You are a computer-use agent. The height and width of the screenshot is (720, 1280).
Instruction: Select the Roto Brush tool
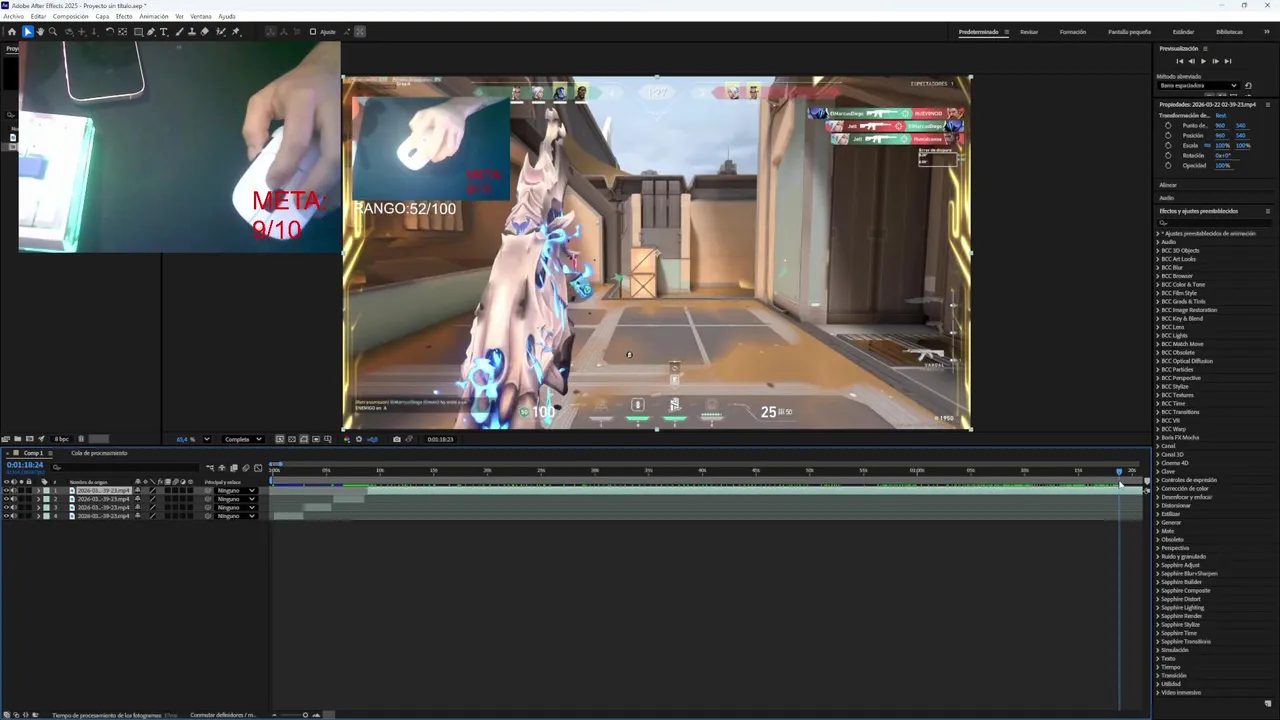[x=221, y=32]
